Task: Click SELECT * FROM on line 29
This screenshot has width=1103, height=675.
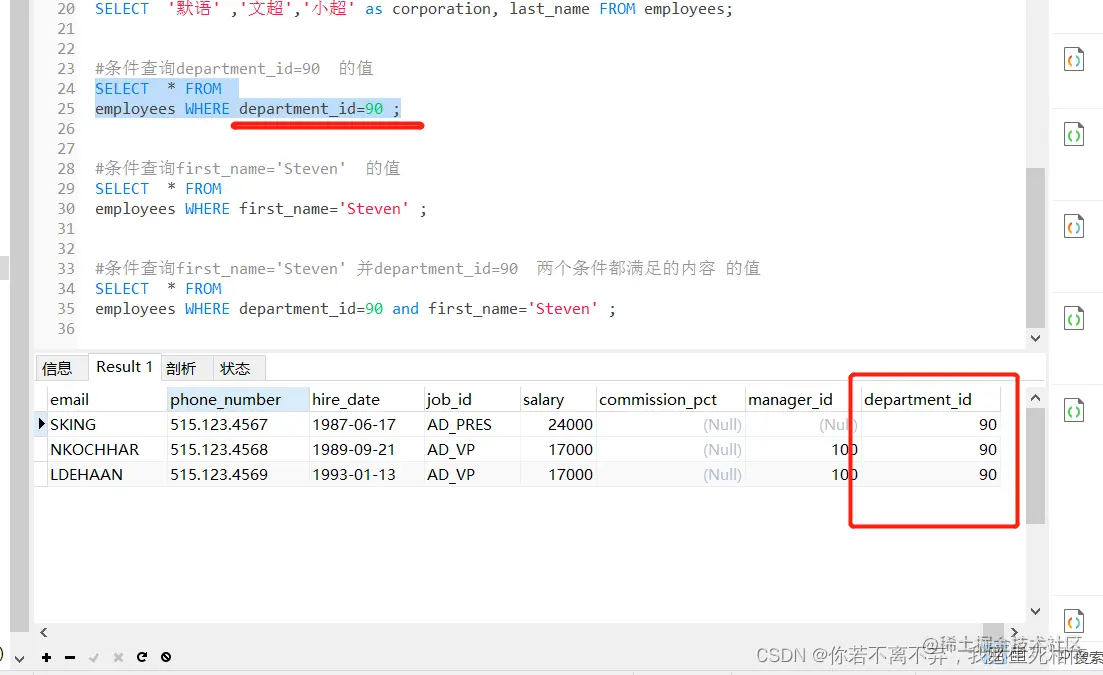Action: (x=158, y=188)
